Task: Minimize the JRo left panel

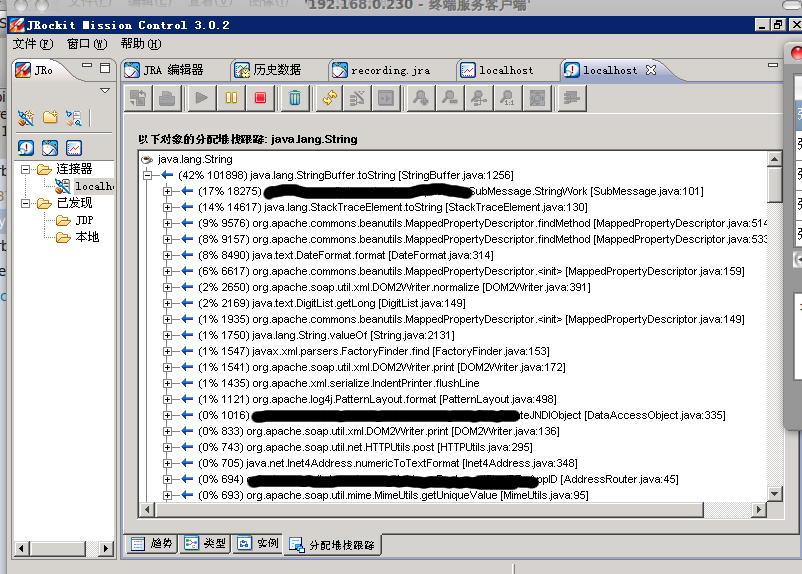Action: (x=87, y=66)
